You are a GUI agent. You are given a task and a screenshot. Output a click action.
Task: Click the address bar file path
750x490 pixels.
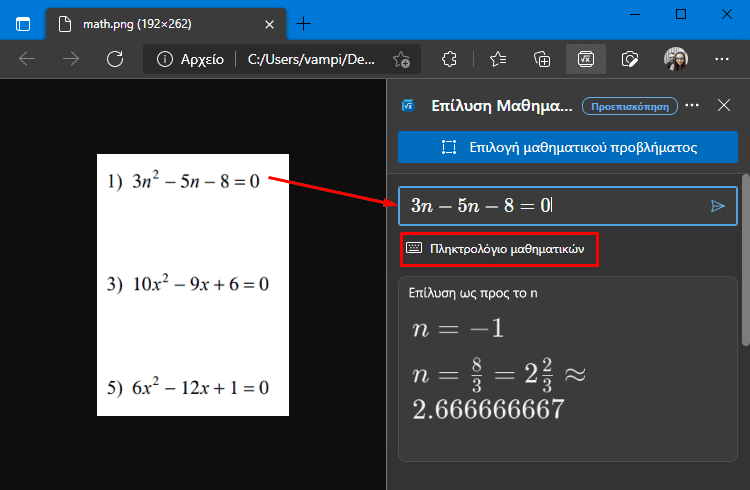(x=311, y=59)
